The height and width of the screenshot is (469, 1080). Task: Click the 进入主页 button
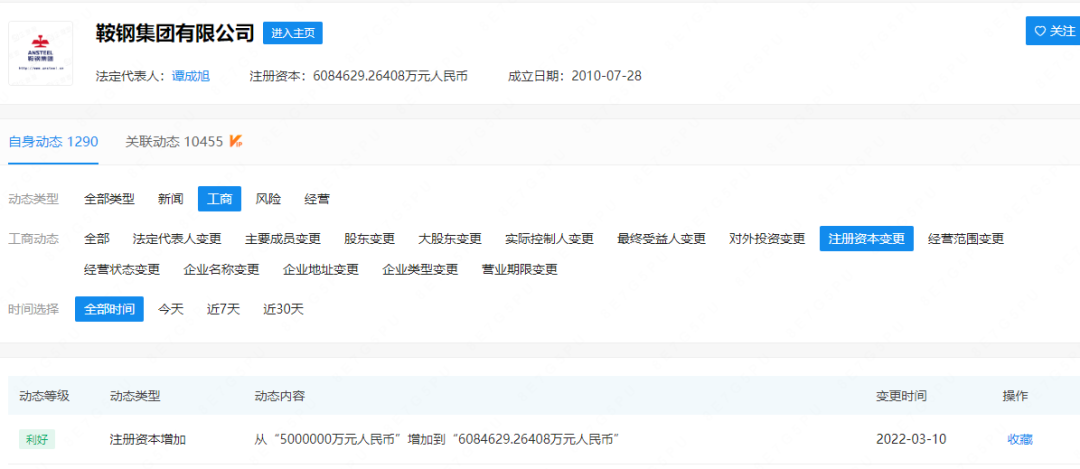292,33
